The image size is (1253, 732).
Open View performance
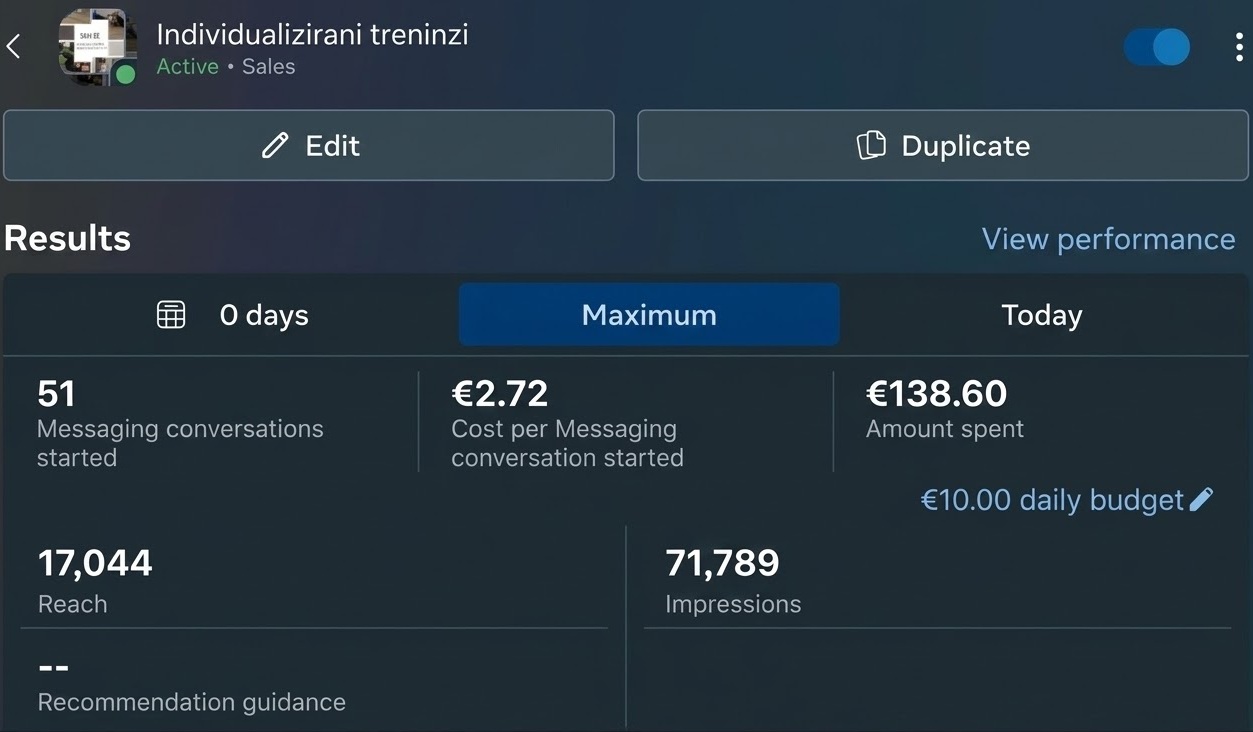(1108, 238)
